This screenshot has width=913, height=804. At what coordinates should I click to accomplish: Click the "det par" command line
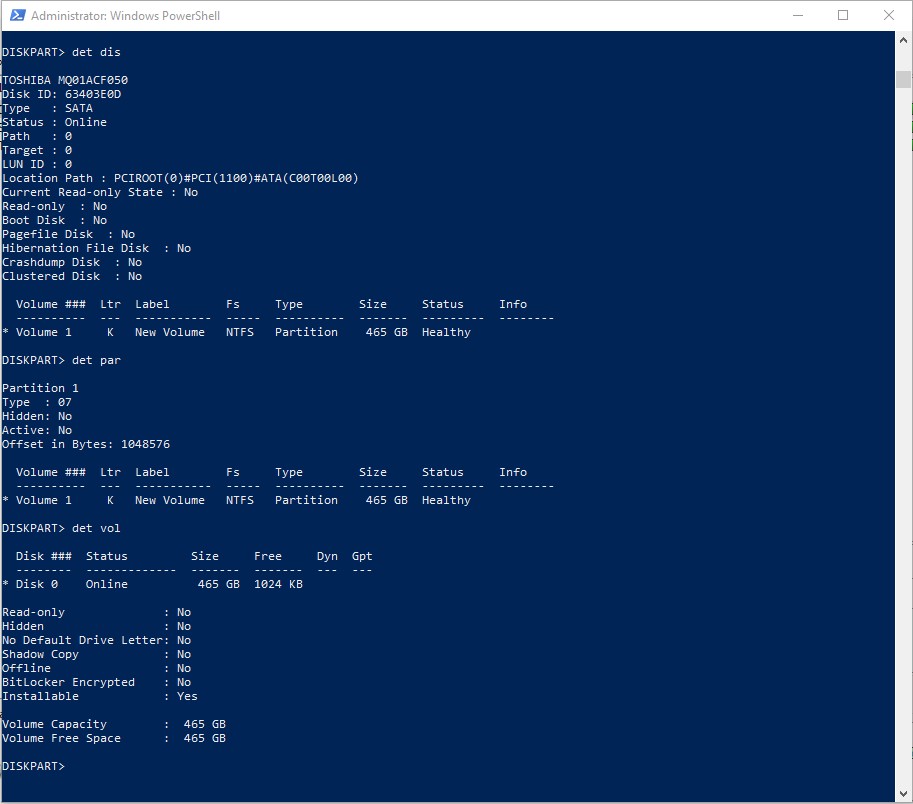(x=61, y=360)
